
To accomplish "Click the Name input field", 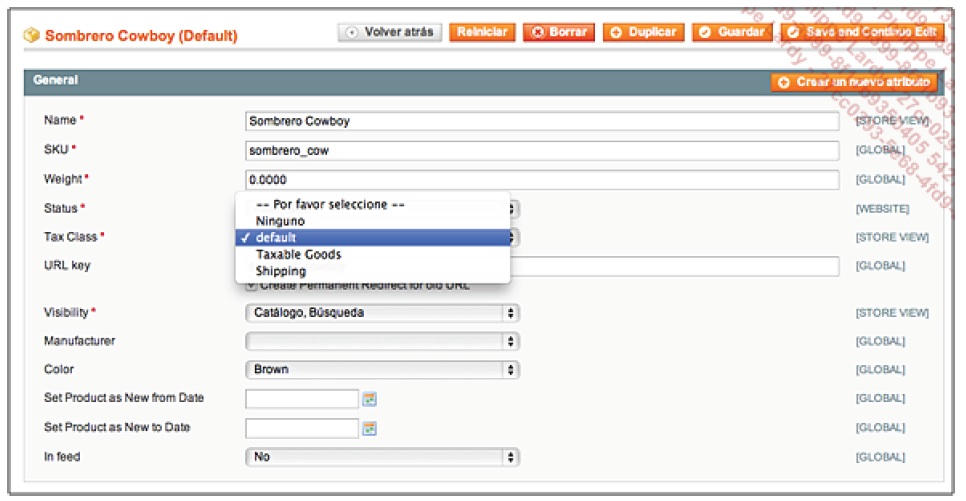I will (541, 121).
